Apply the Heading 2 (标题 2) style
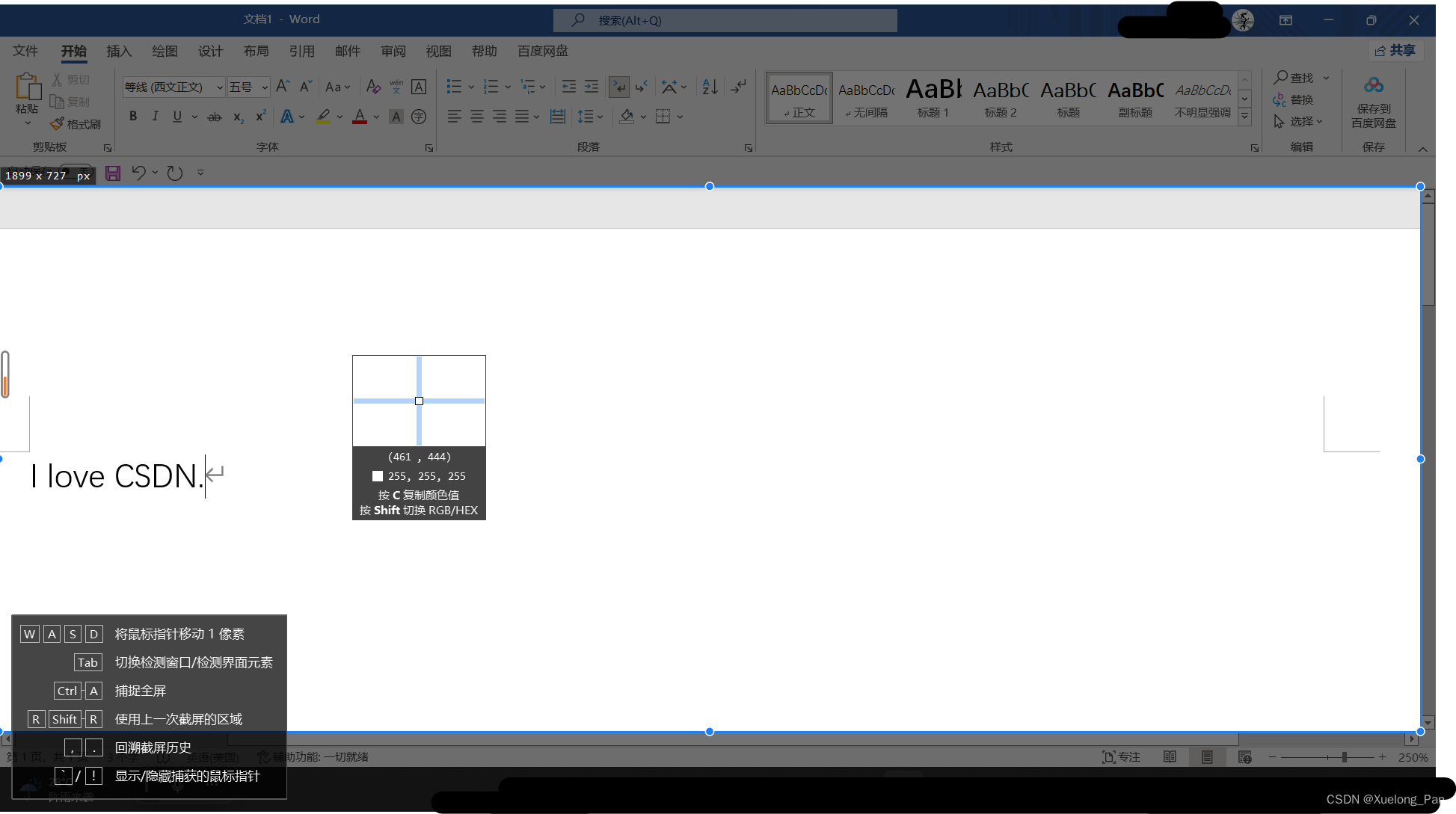This screenshot has height=814, width=1456. point(1001,98)
